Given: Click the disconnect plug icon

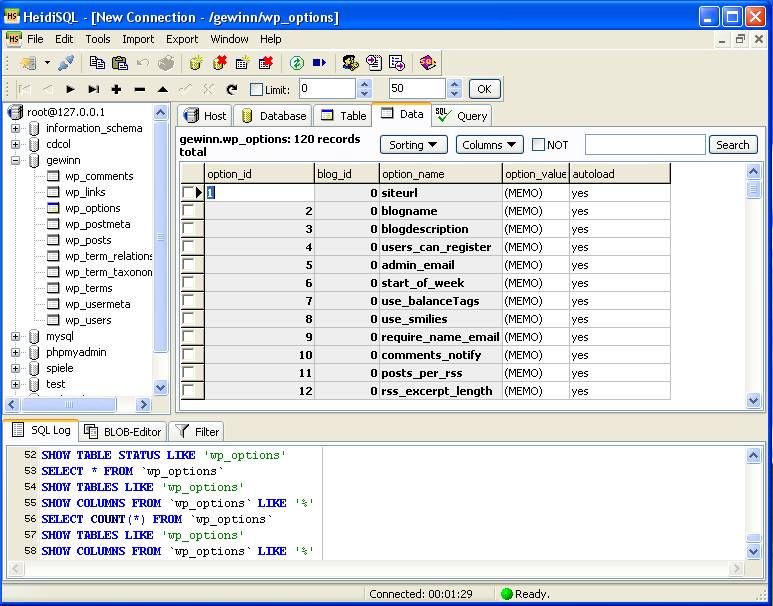Looking at the screenshot, I should tap(66, 63).
